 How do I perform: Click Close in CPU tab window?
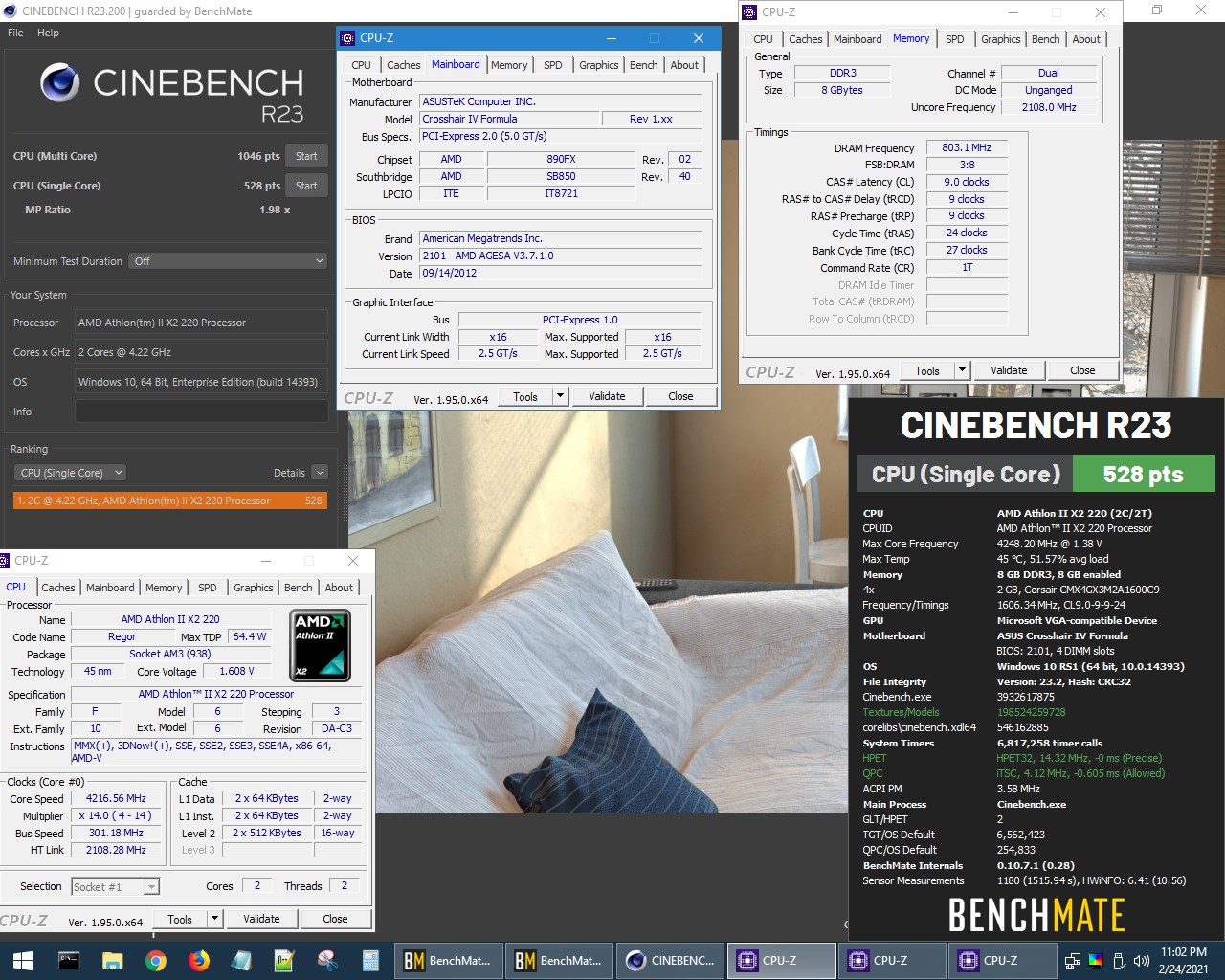coord(335,919)
